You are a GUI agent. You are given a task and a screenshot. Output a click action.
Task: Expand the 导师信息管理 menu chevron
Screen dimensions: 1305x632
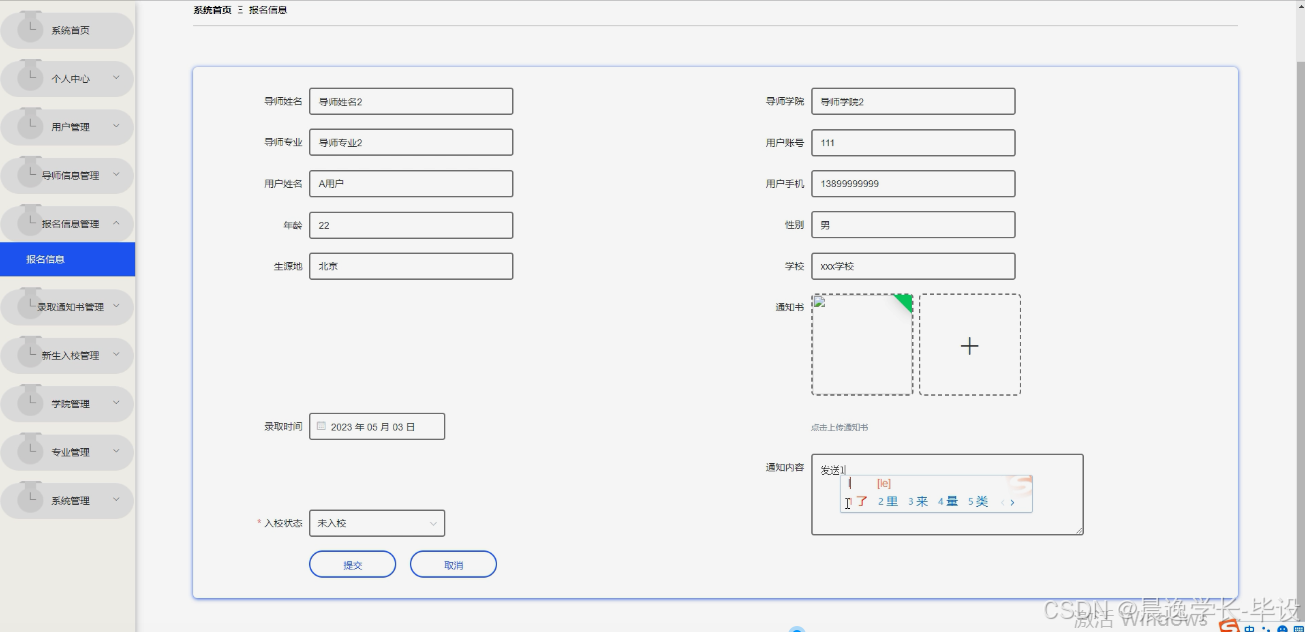(116, 175)
